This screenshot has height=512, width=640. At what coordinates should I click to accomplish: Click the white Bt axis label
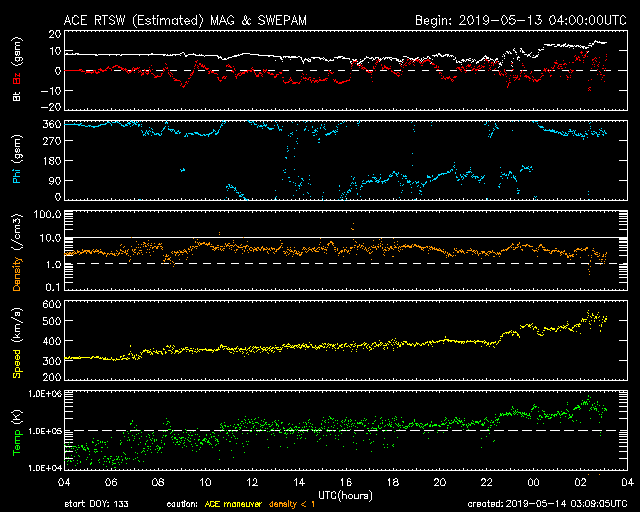point(15,97)
